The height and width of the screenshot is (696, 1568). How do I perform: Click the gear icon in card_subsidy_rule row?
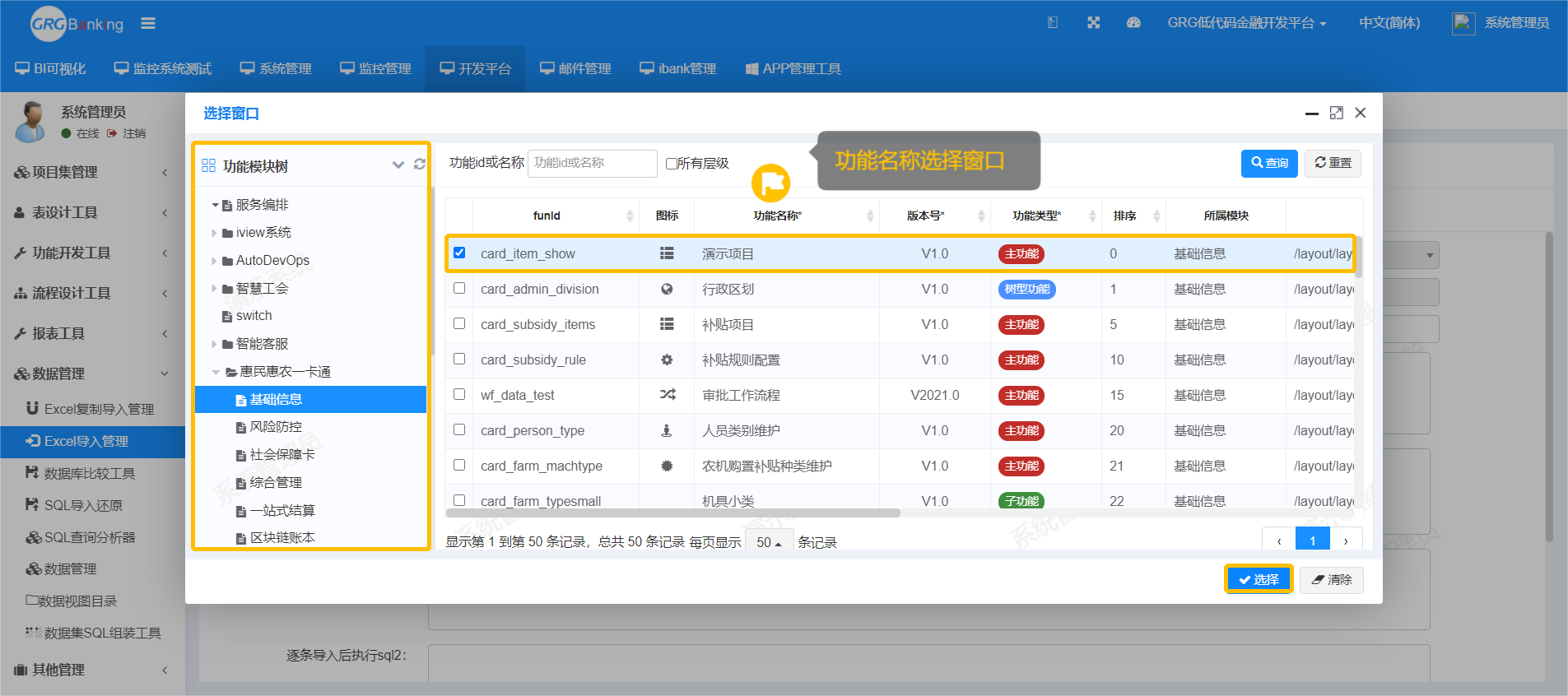(667, 360)
